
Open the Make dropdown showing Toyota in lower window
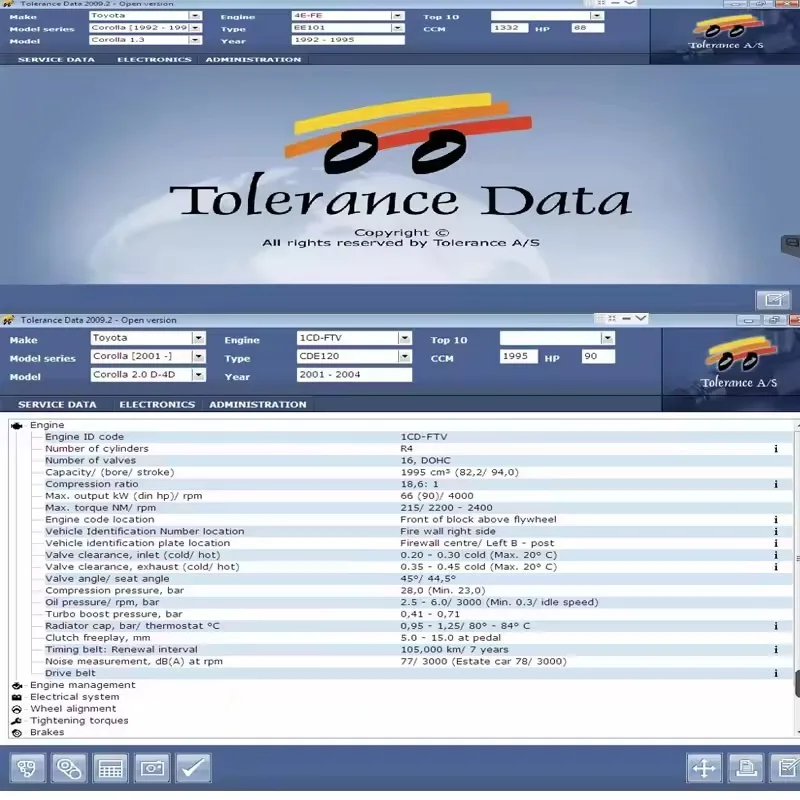pos(198,338)
